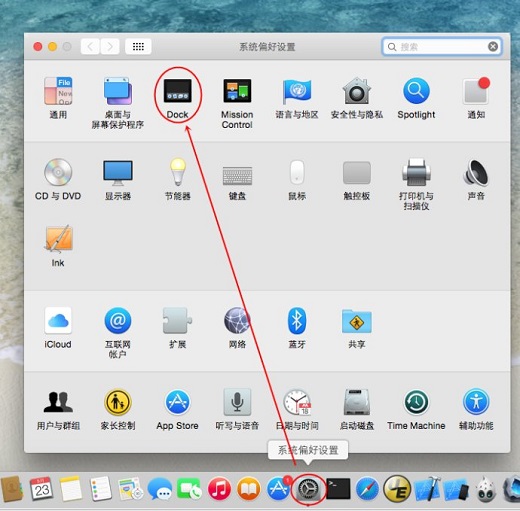The width and height of the screenshot is (520, 511).
Task: Open App Store icon in the Dock
Action: (278, 488)
